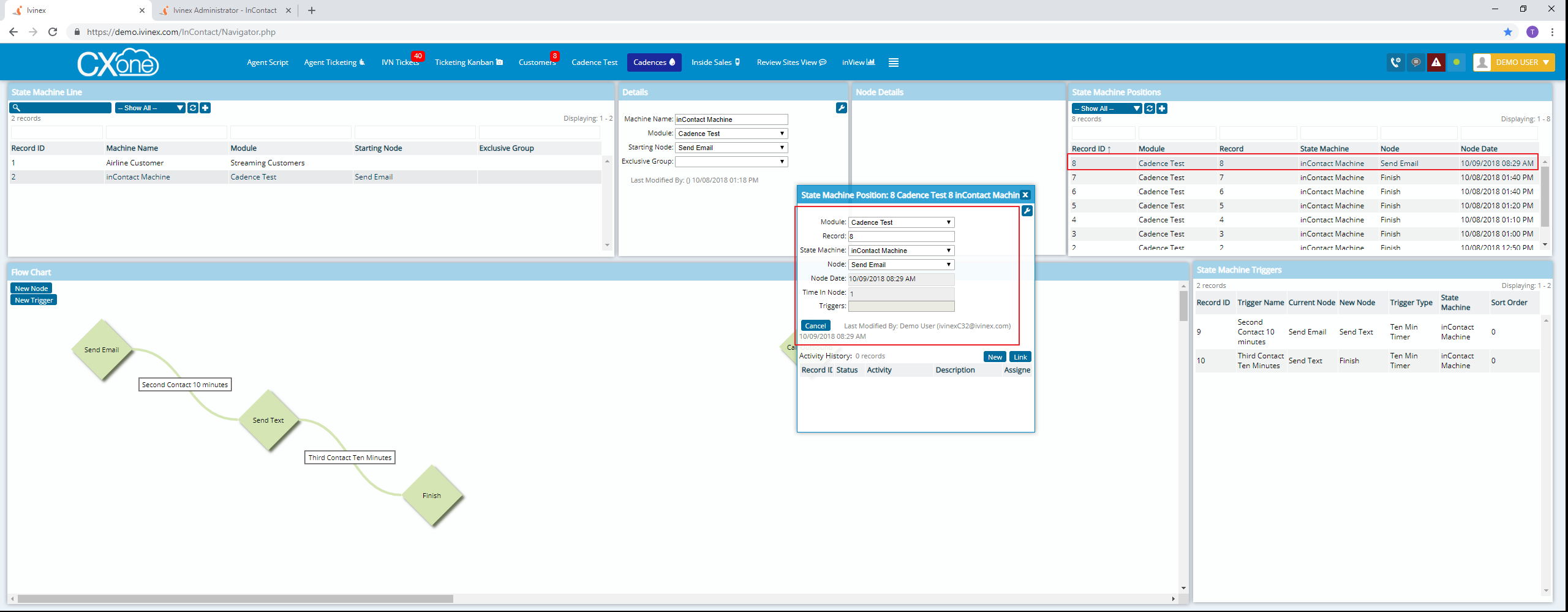Open the inView menu item
Screen dimensions: 1568x612
pyautogui.click(x=858, y=62)
